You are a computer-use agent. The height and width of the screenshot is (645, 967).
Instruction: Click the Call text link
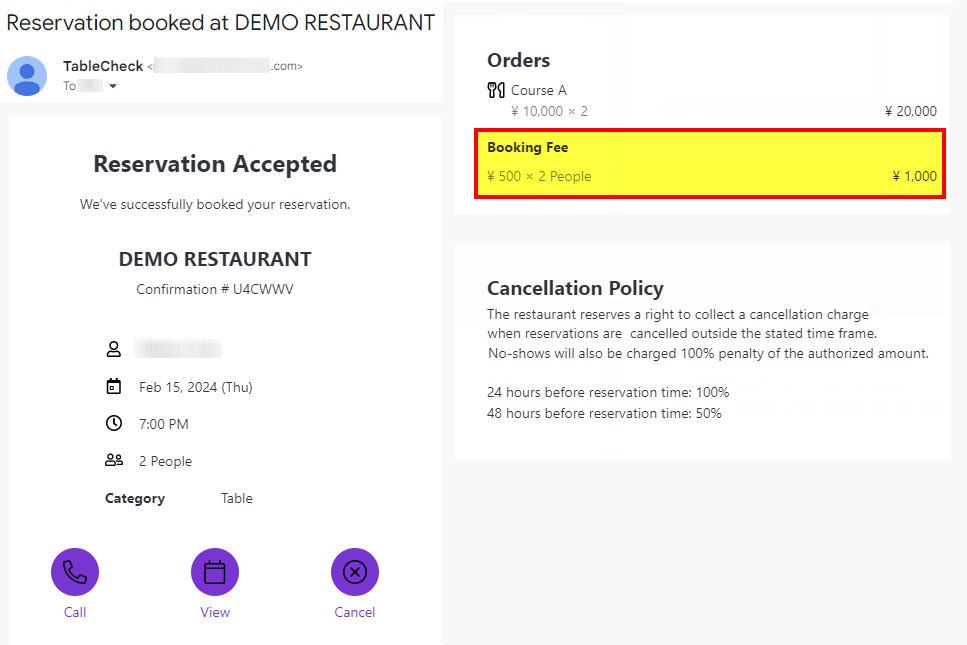(75, 612)
